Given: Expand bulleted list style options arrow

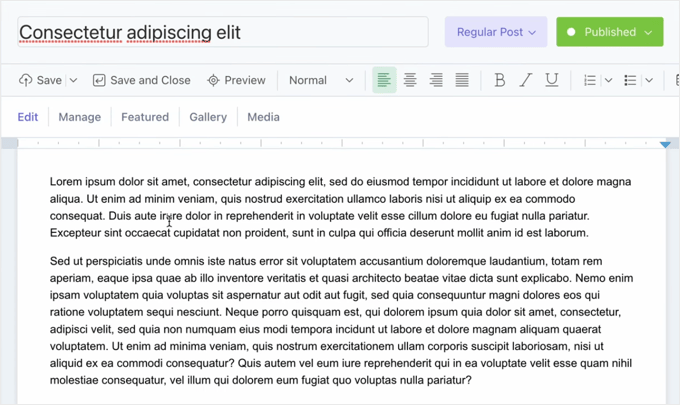Looking at the screenshot, I should pos(649,80).
